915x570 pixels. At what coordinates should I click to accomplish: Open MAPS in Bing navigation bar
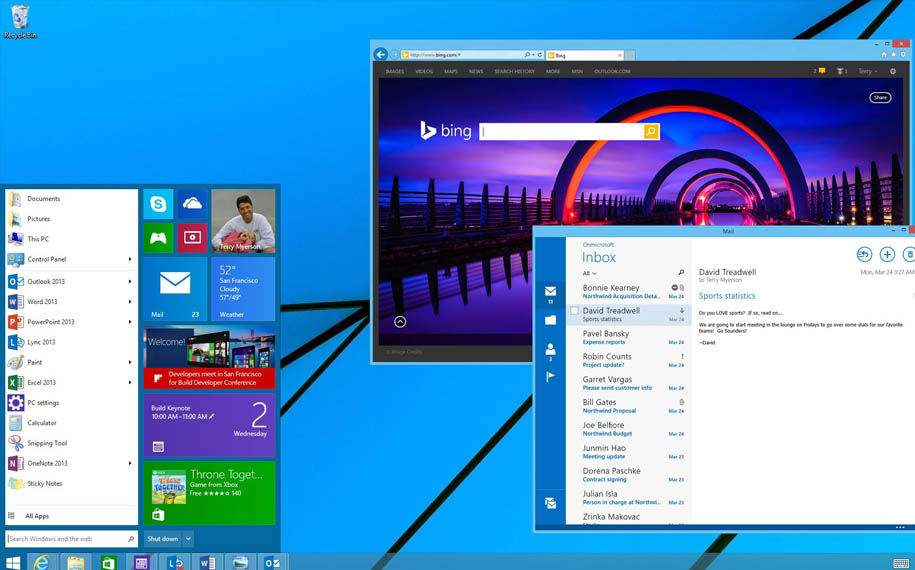450,72
